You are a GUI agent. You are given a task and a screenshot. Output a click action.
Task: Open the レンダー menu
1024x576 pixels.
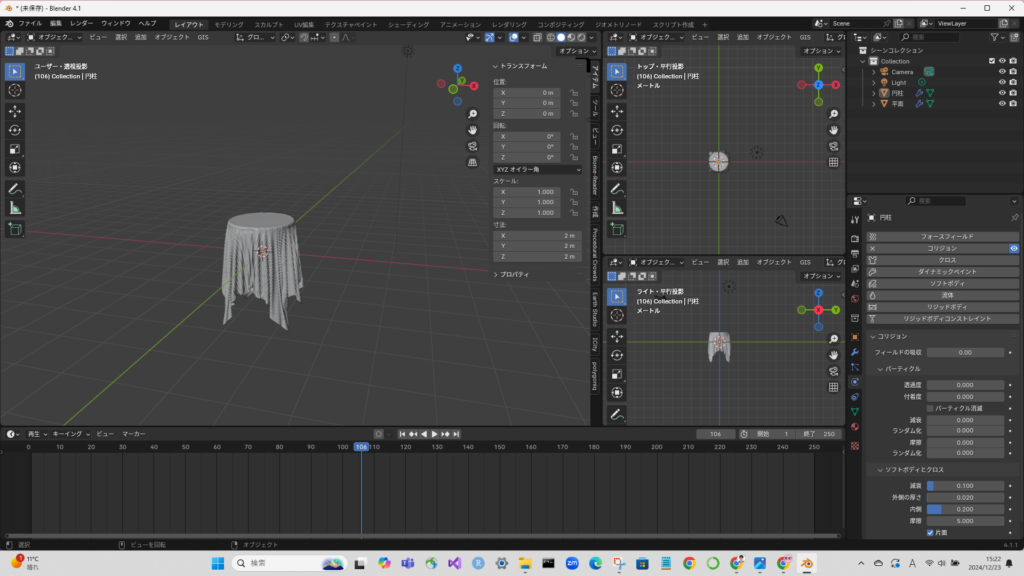[81, 23]
